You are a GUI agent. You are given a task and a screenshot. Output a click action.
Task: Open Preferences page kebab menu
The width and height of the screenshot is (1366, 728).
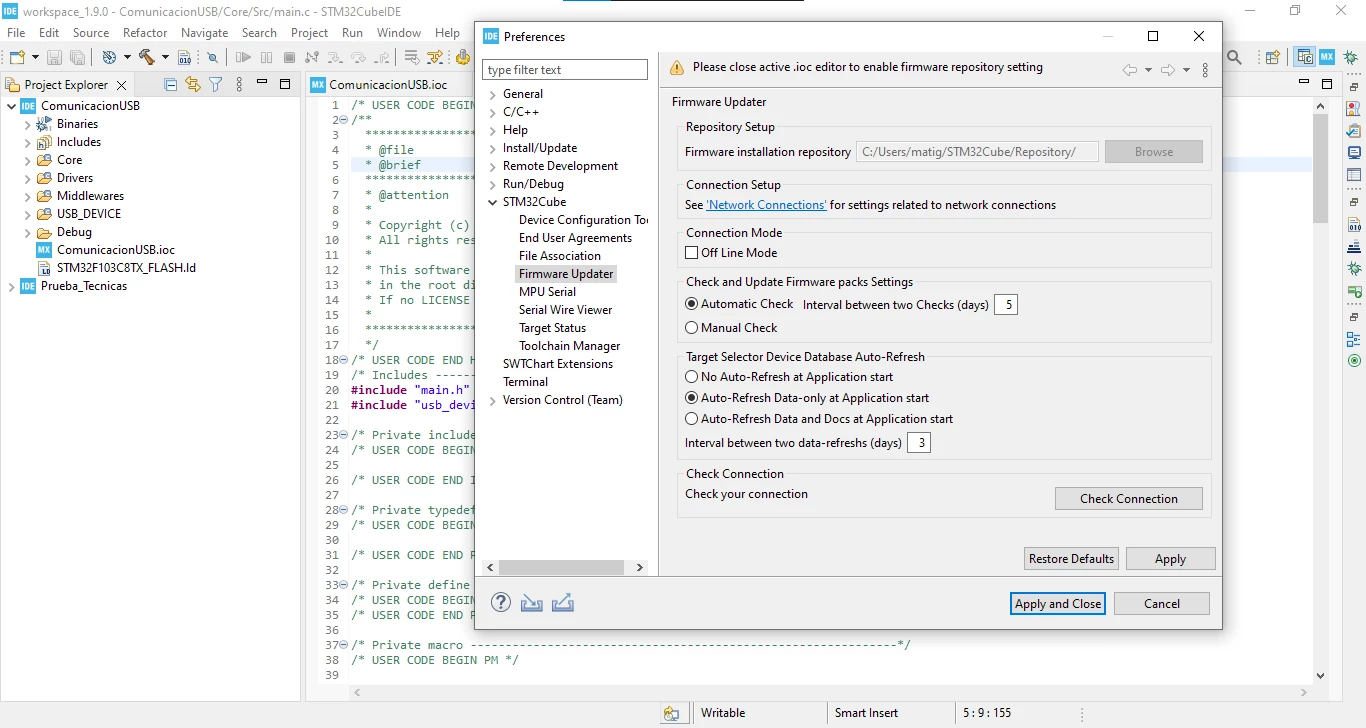point(1205,70)
